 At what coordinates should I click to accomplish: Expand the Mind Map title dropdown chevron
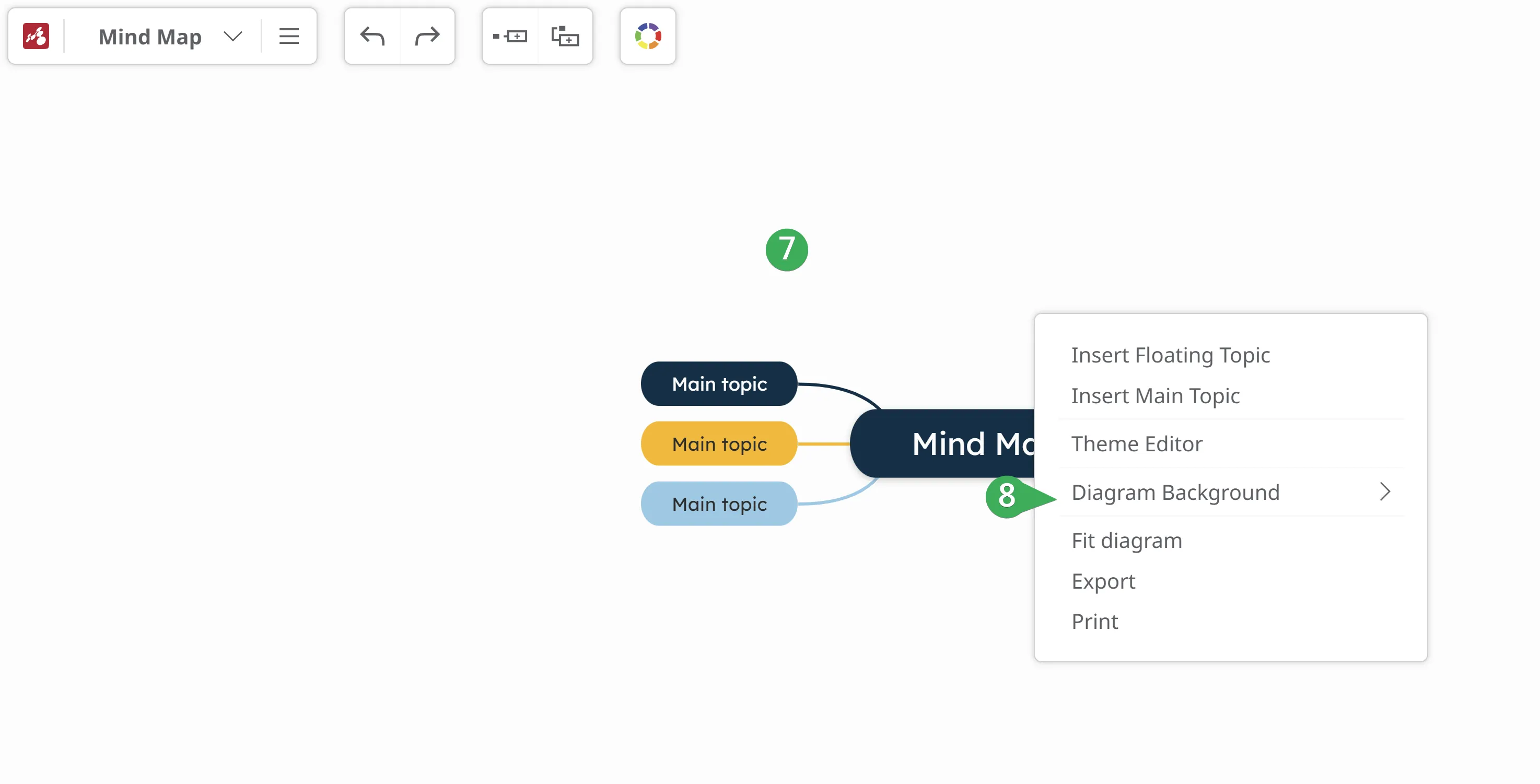tap(232, 37)
